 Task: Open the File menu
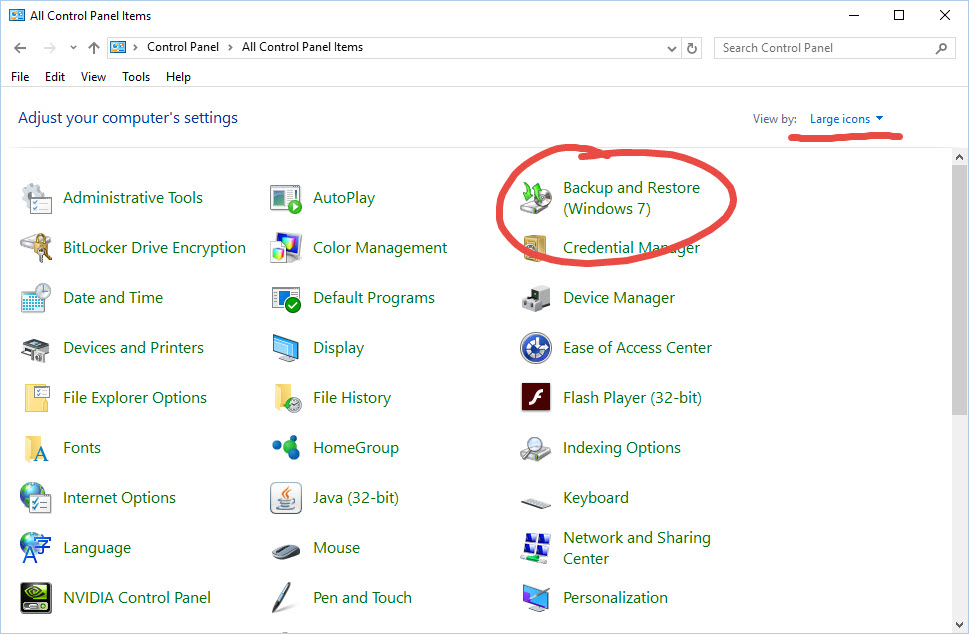[x=20, y=77]
